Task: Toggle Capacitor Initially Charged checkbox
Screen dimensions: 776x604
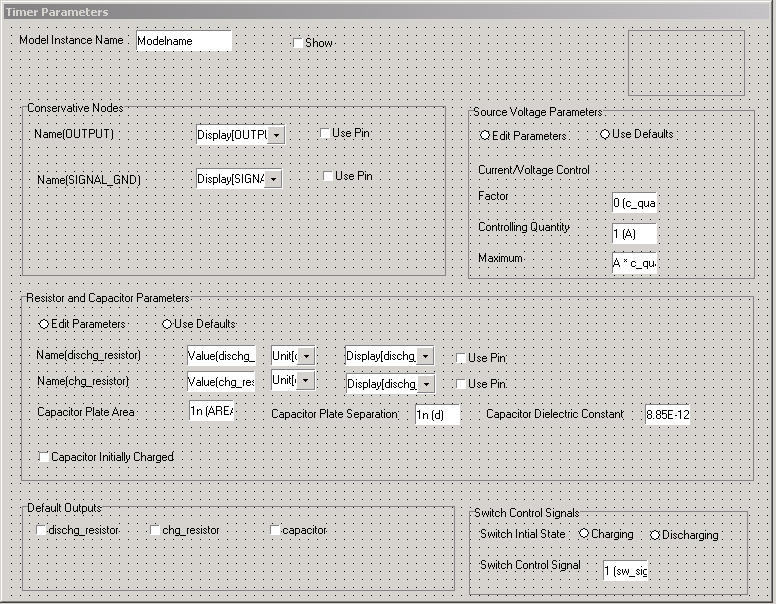Action: tap(44, 457)
